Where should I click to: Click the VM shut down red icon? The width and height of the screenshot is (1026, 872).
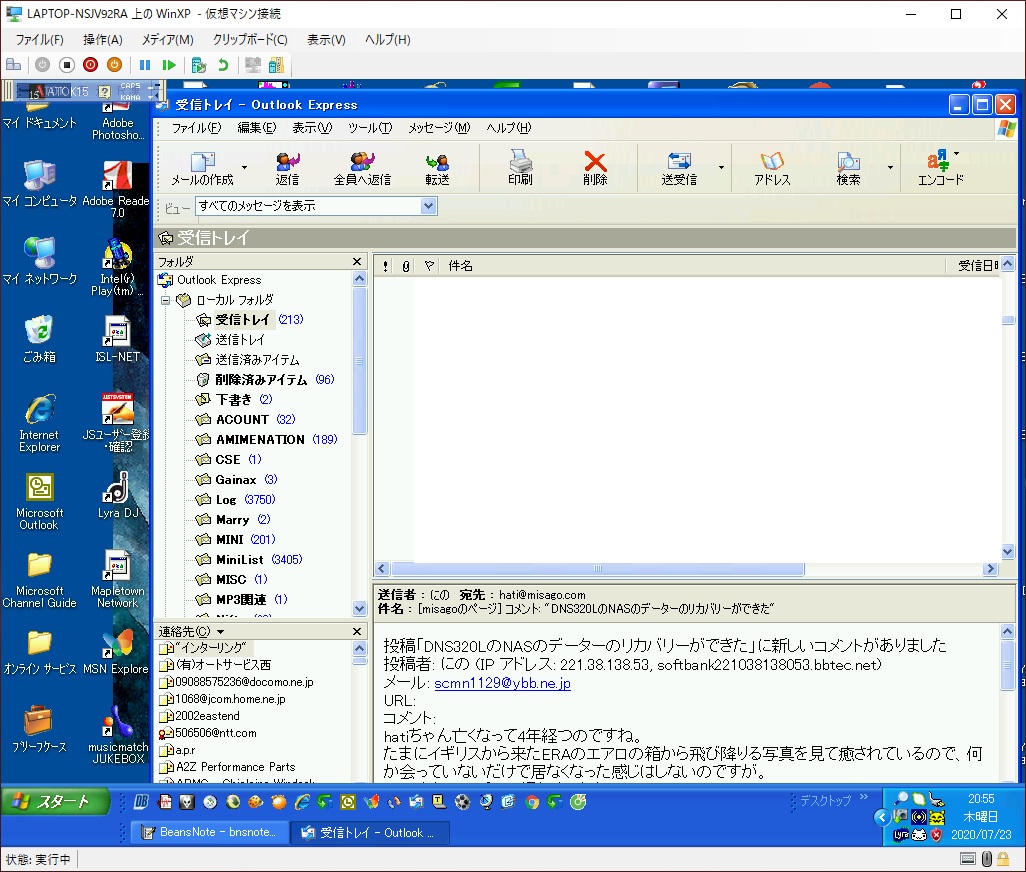(90, 65)
